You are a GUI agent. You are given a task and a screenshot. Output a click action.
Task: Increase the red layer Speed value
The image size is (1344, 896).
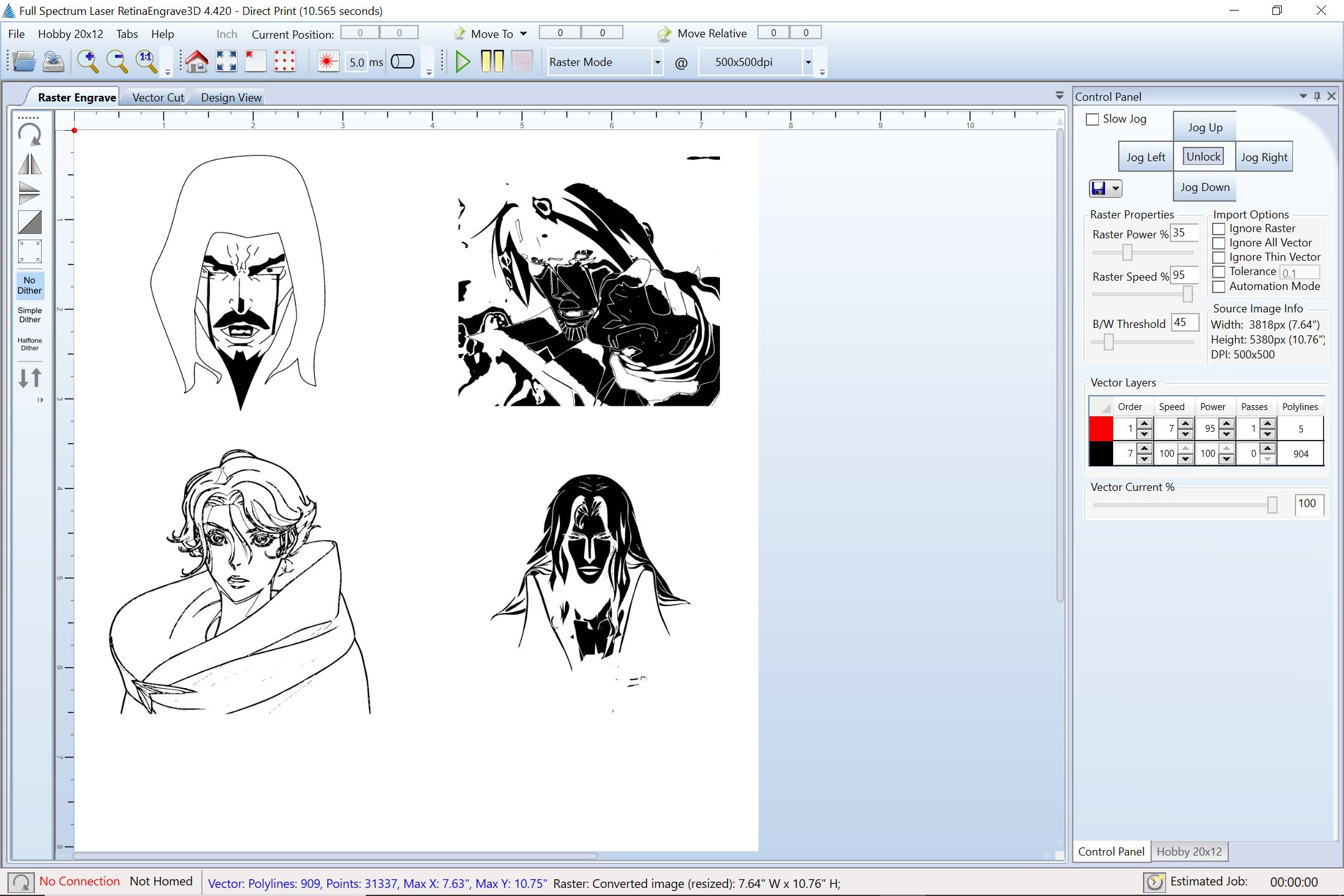[1186, 423]
